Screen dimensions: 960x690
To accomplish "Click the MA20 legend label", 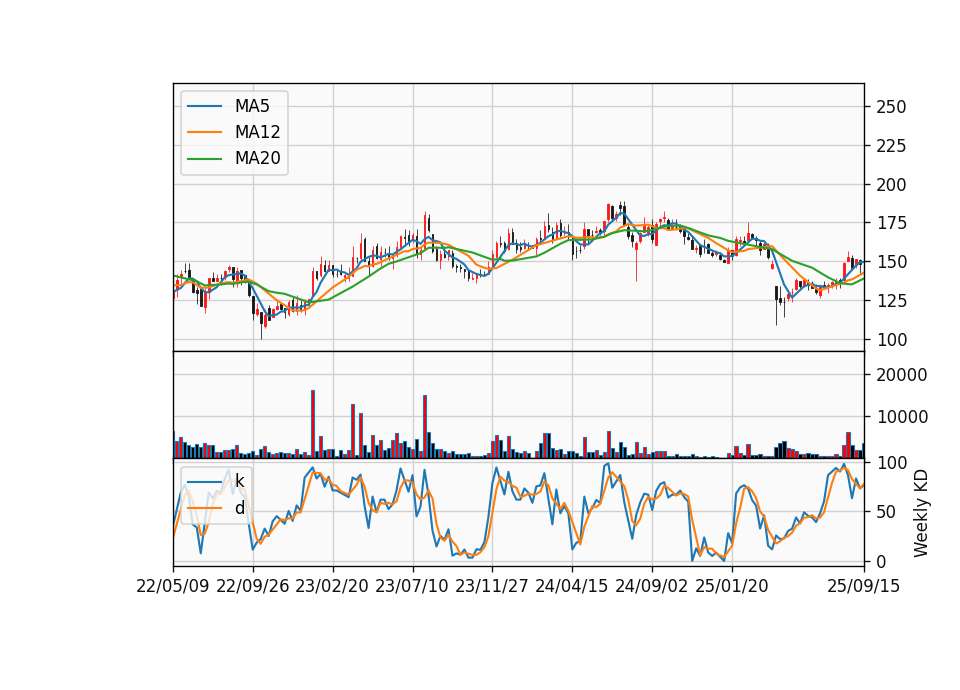I will tap(257, 158).
